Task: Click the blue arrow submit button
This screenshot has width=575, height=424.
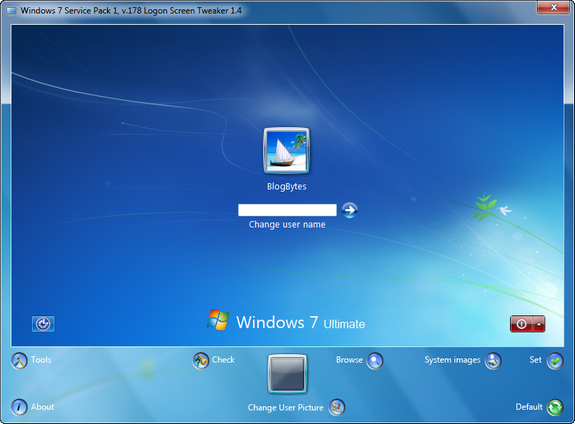Action: 350,210
